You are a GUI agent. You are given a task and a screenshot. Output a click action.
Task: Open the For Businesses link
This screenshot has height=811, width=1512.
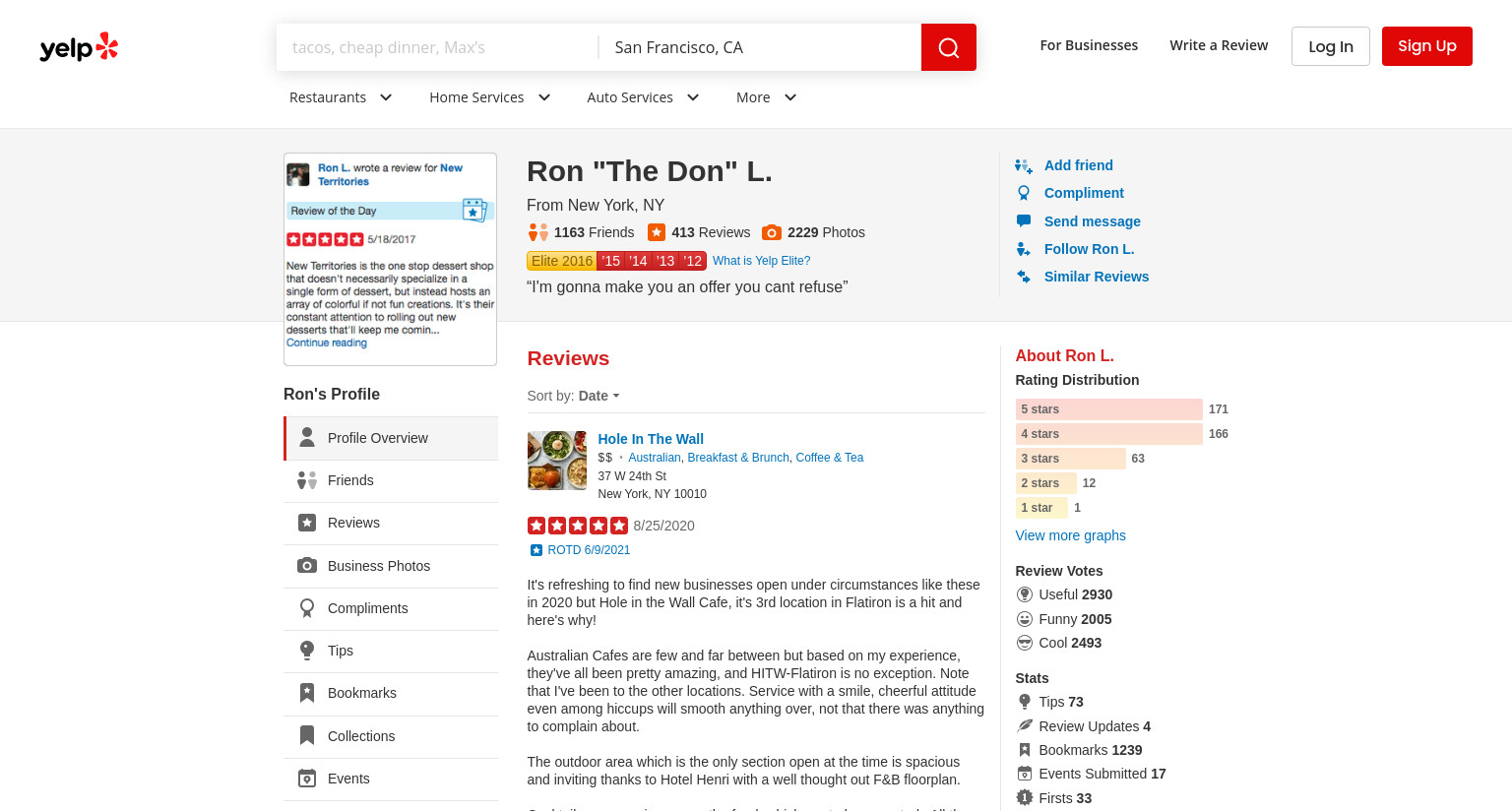(x=1089, y=45)
